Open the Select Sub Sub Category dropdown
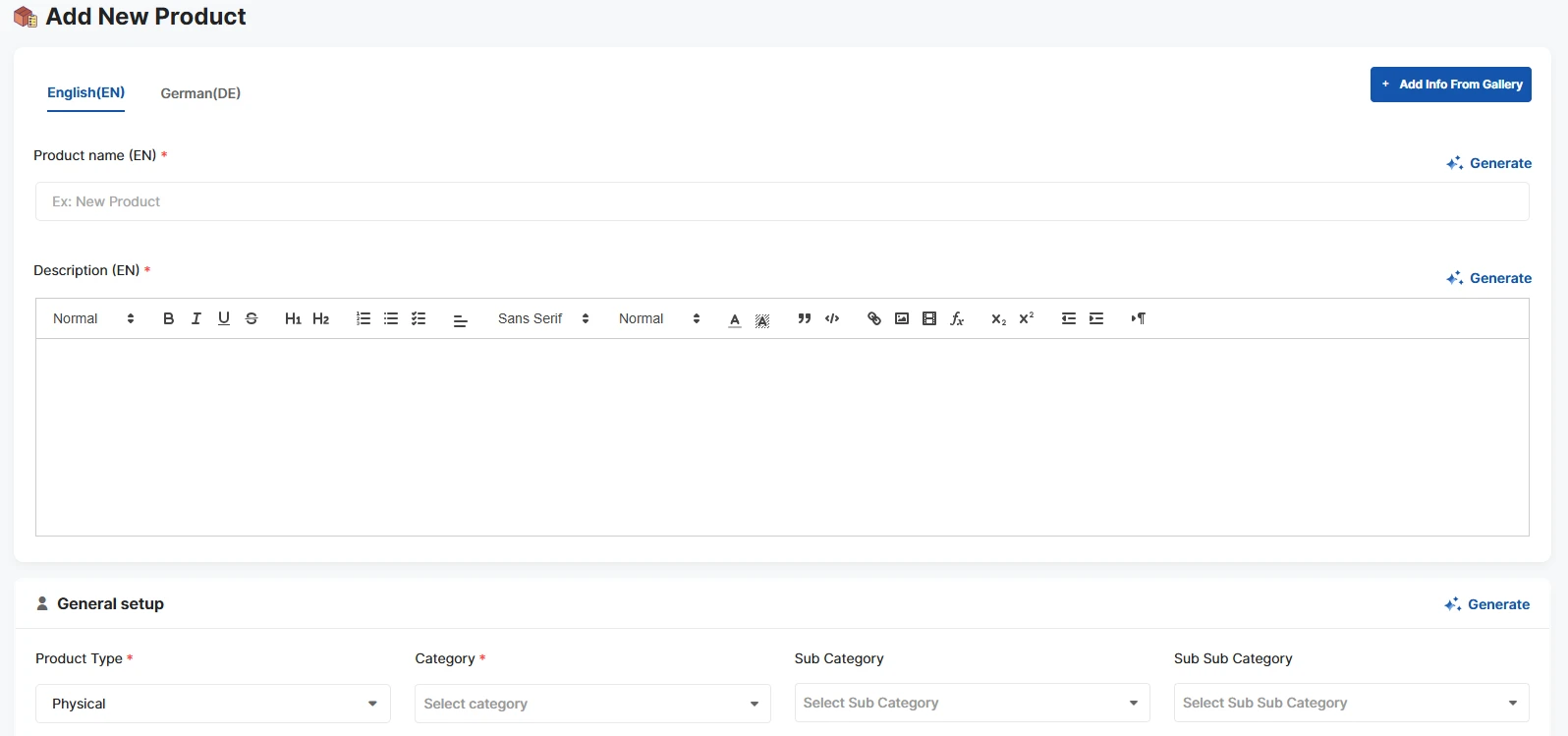This screenshot has height=736, width=1568. click(x=1351, y=703)
